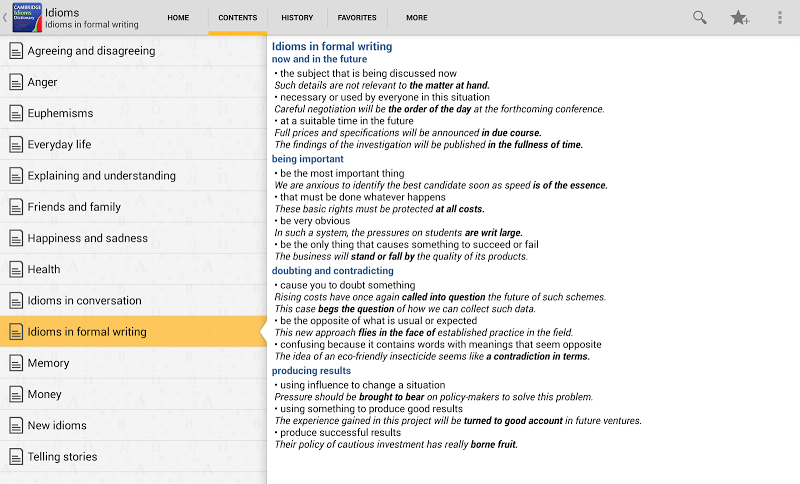
Task: Click the article title 'Idioms in formal writing'
Action: (332, 46)
